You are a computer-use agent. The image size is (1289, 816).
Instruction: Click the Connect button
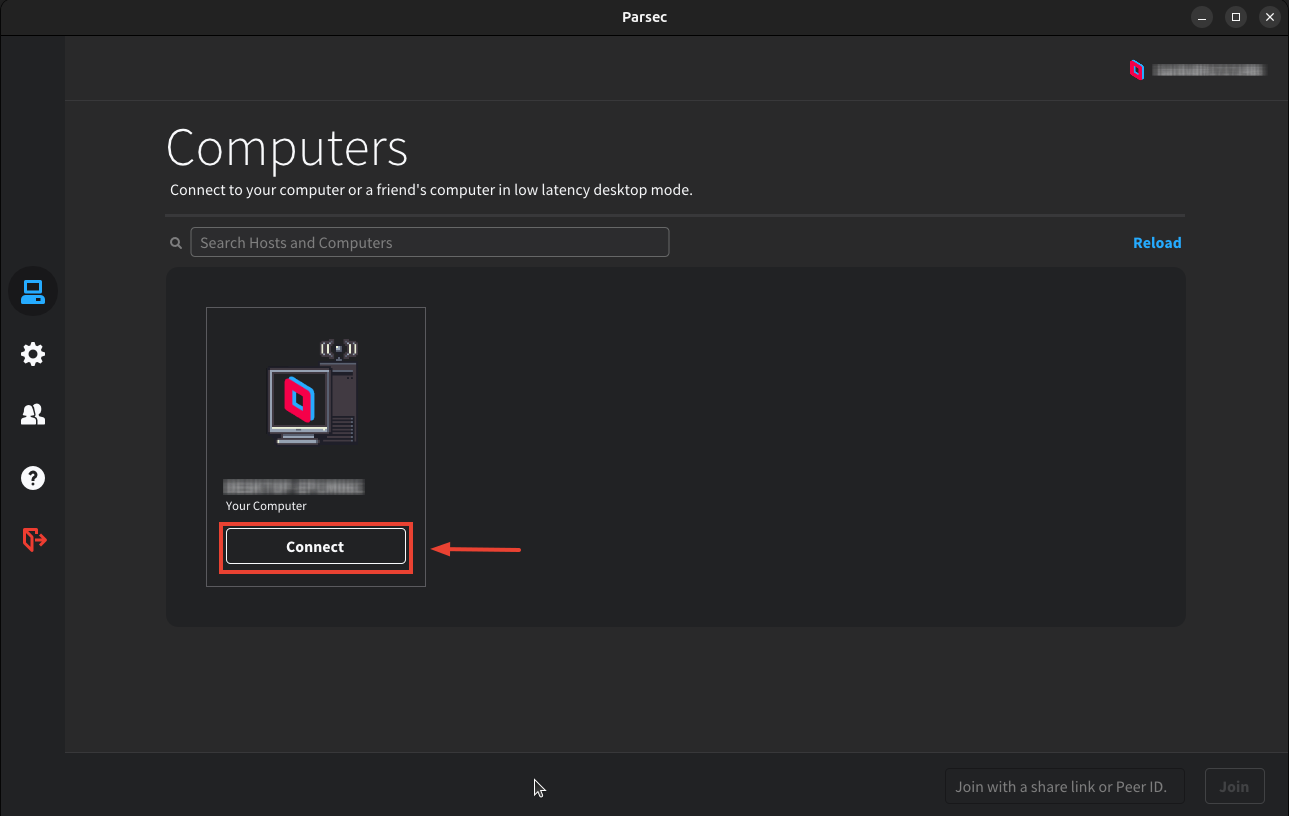point(315,547)
